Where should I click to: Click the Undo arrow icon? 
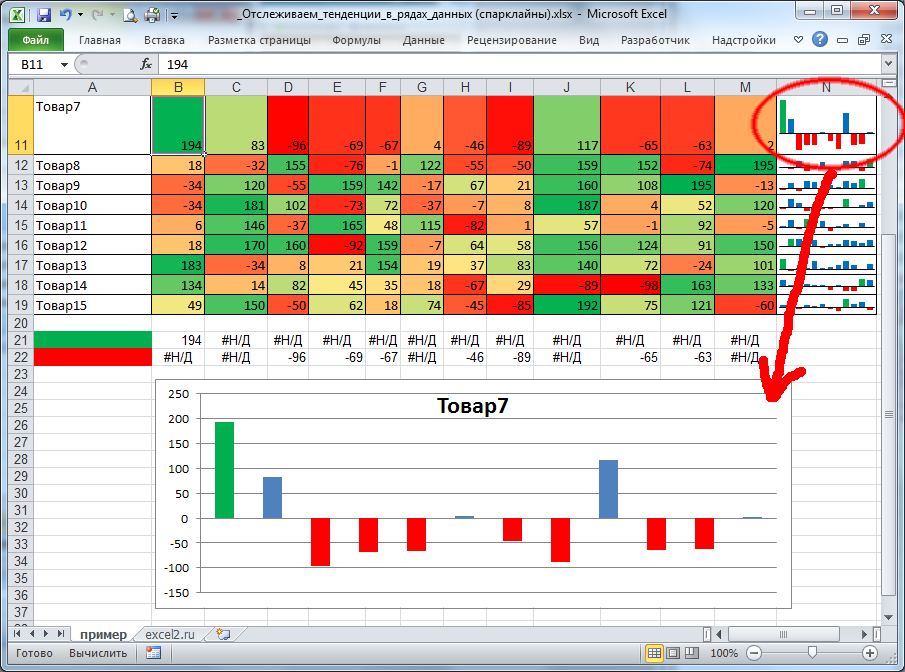[66, 15]
